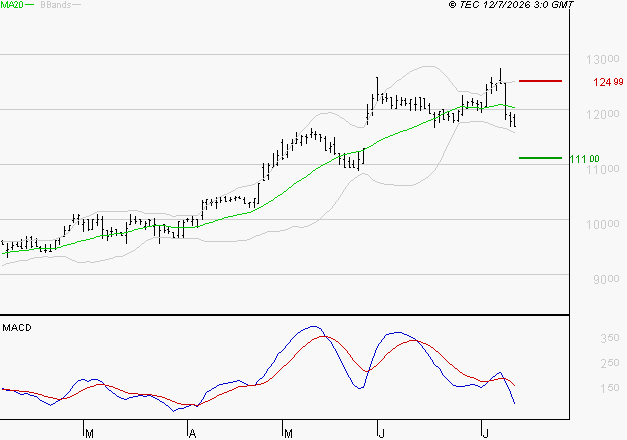Click the red 124.99 resistance value

(608, 82)
